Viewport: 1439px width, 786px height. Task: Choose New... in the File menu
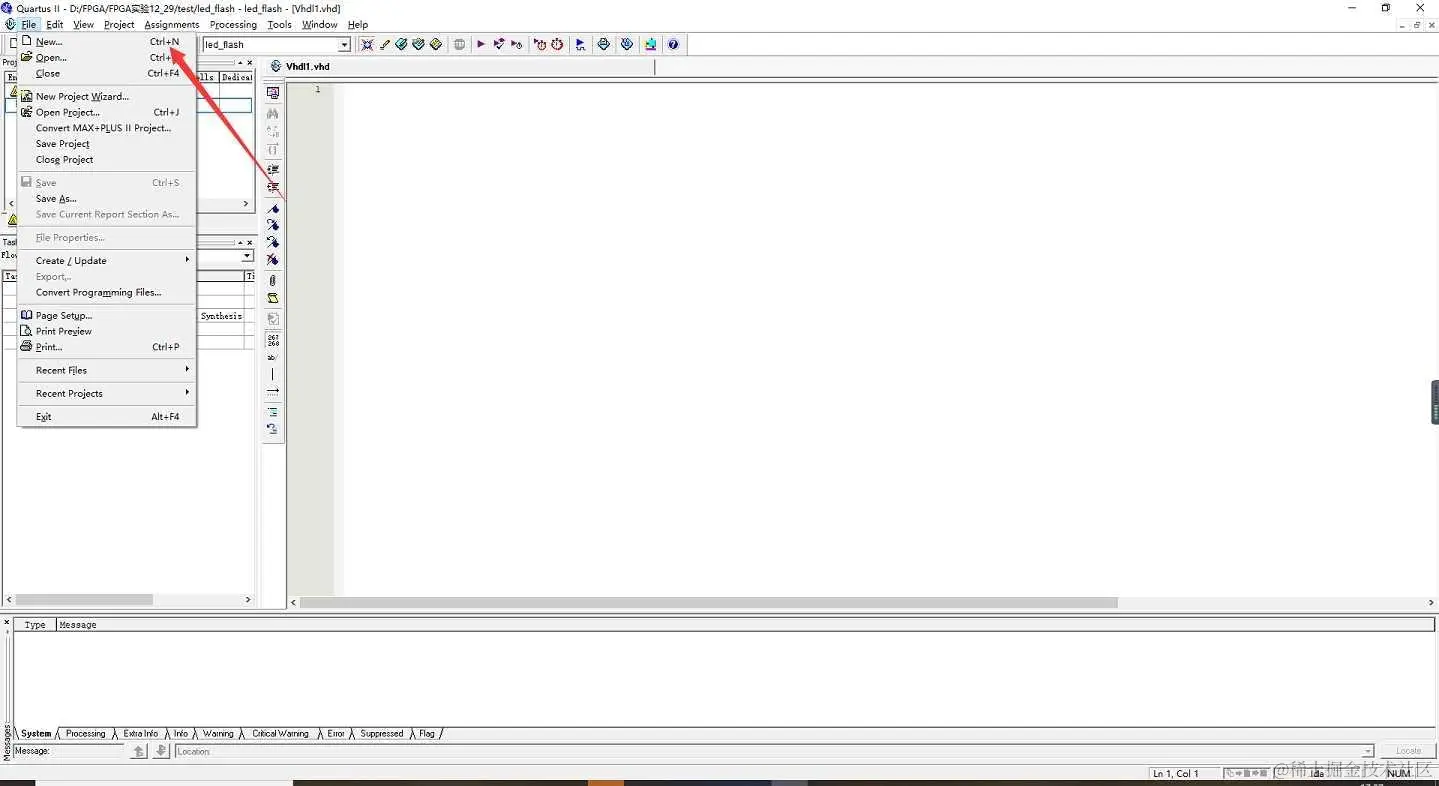pos(107,42)
